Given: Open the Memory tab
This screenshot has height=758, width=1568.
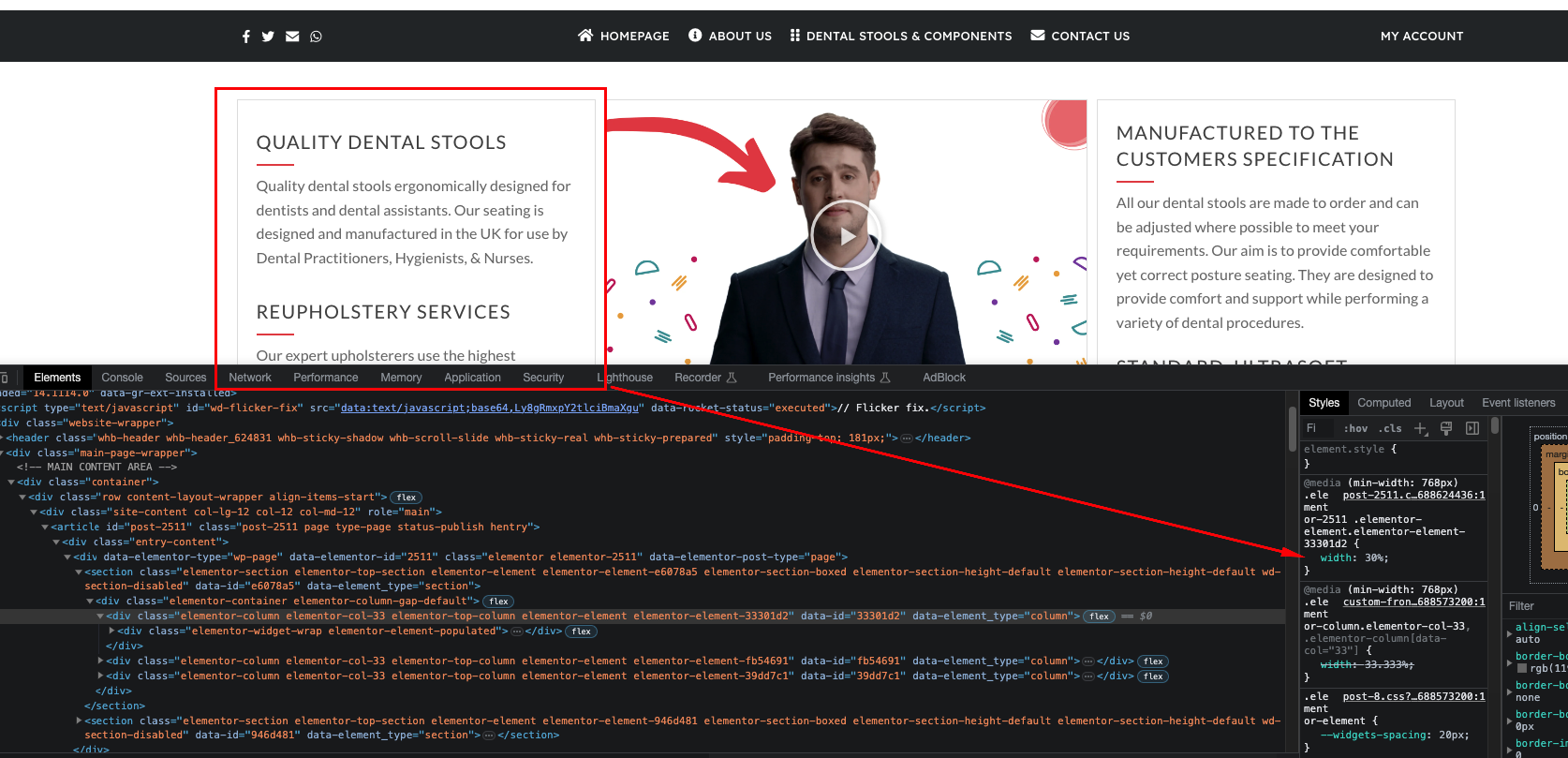Looking at the screenshot, I should 401,378.
